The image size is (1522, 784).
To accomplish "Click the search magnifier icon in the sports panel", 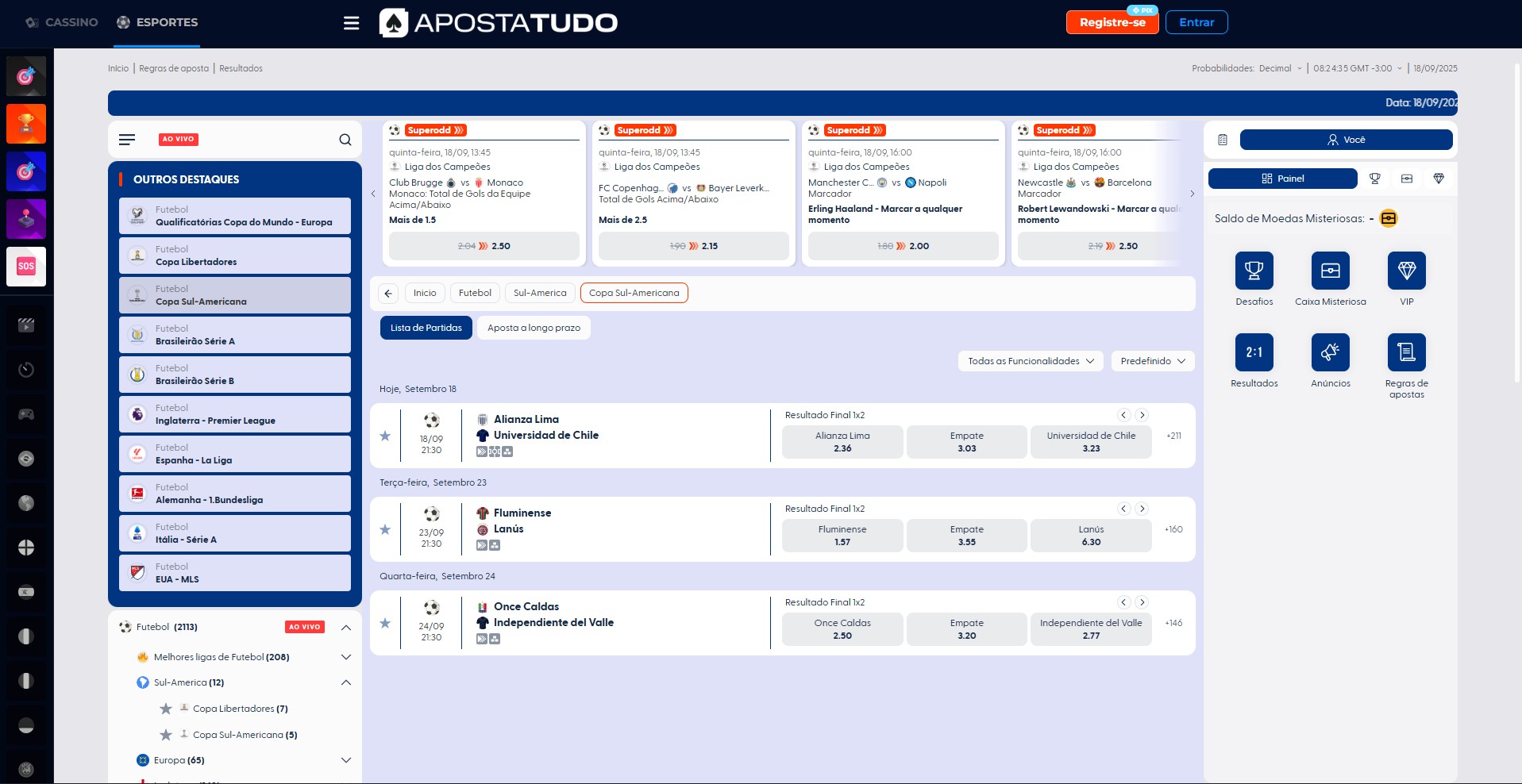I will 345,140.
